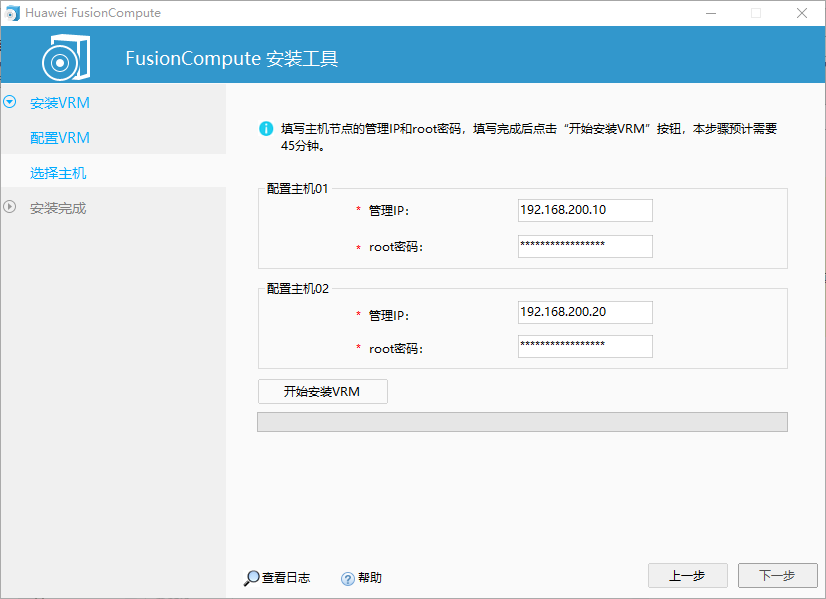Open 查看日志 log viewer link
826x599 pixels.
(x=286, y=578)
